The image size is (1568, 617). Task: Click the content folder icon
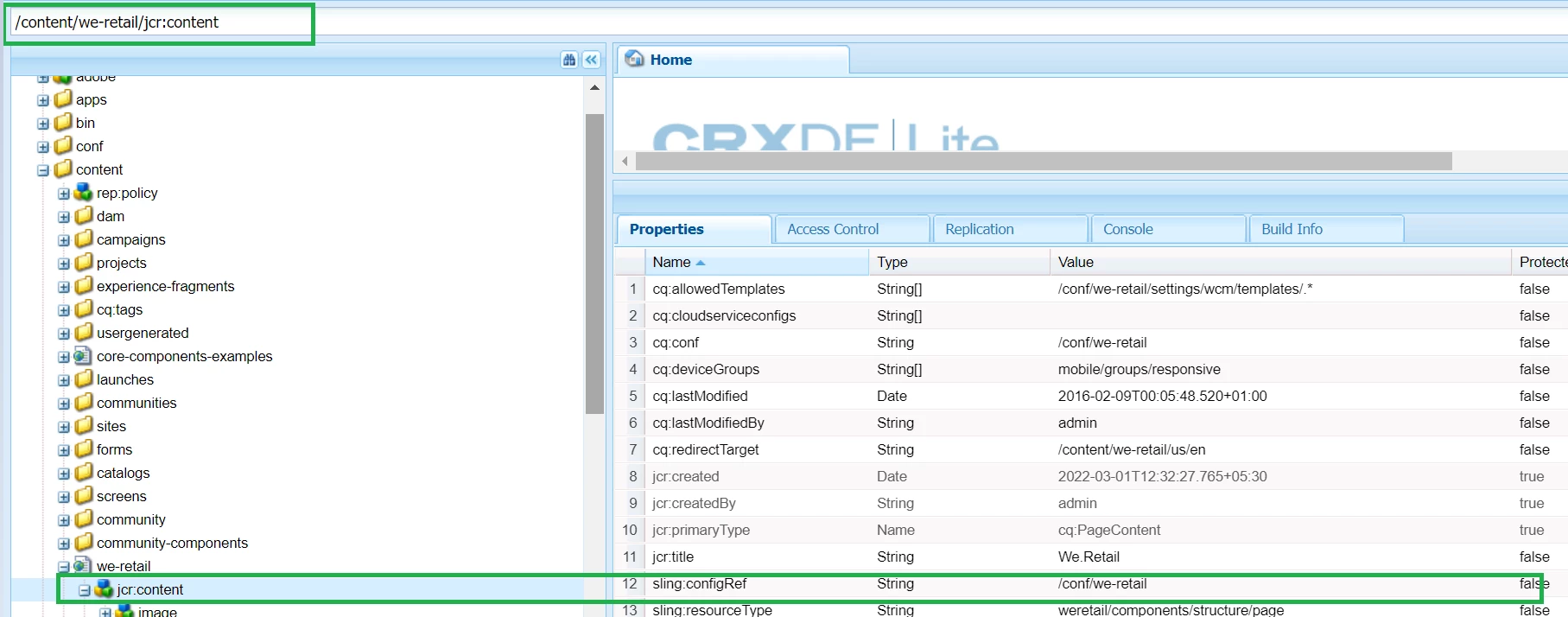63,169
